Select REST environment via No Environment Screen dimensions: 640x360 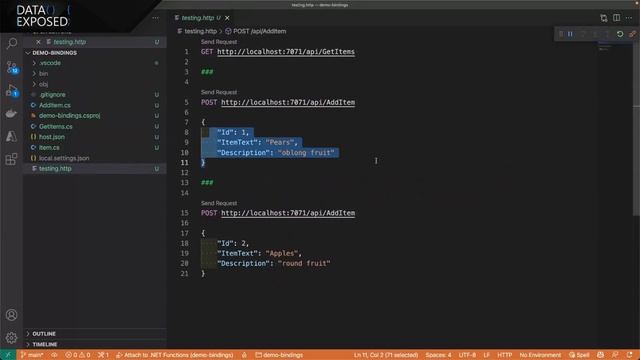tap(540, 355)
